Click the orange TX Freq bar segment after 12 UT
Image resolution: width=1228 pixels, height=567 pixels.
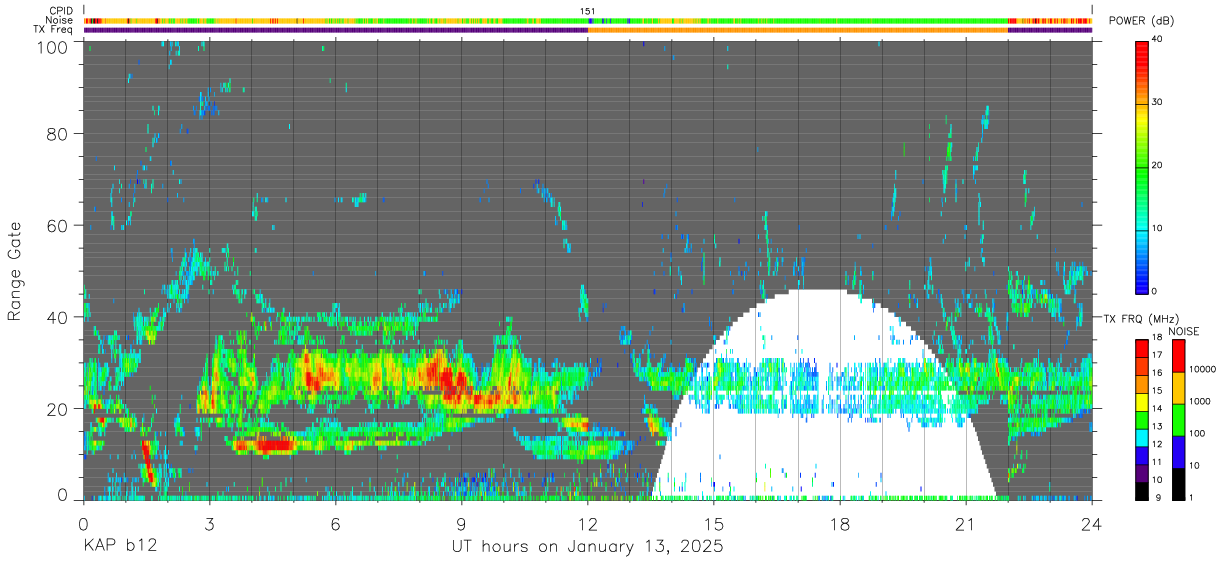click(x=798, y=30)
